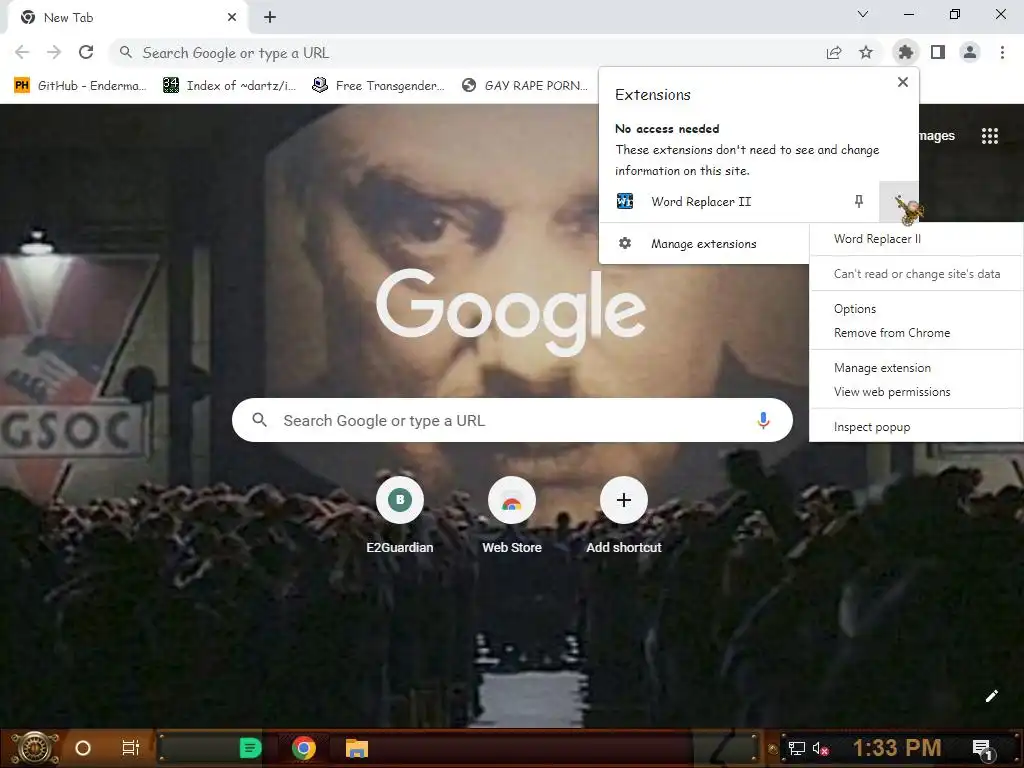Open the tab search chevron
The height and width of the screenshot is (768, 1024).
(863, 14)
